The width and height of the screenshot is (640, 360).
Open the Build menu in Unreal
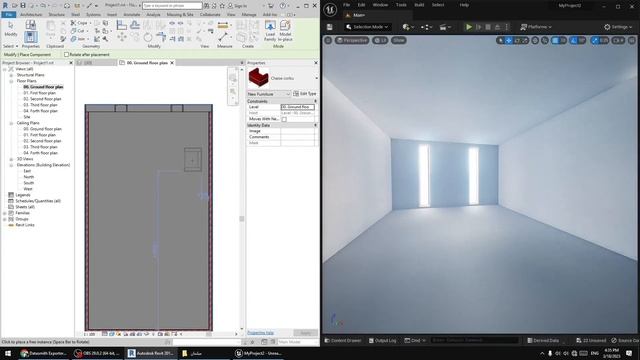click(419, 5)
